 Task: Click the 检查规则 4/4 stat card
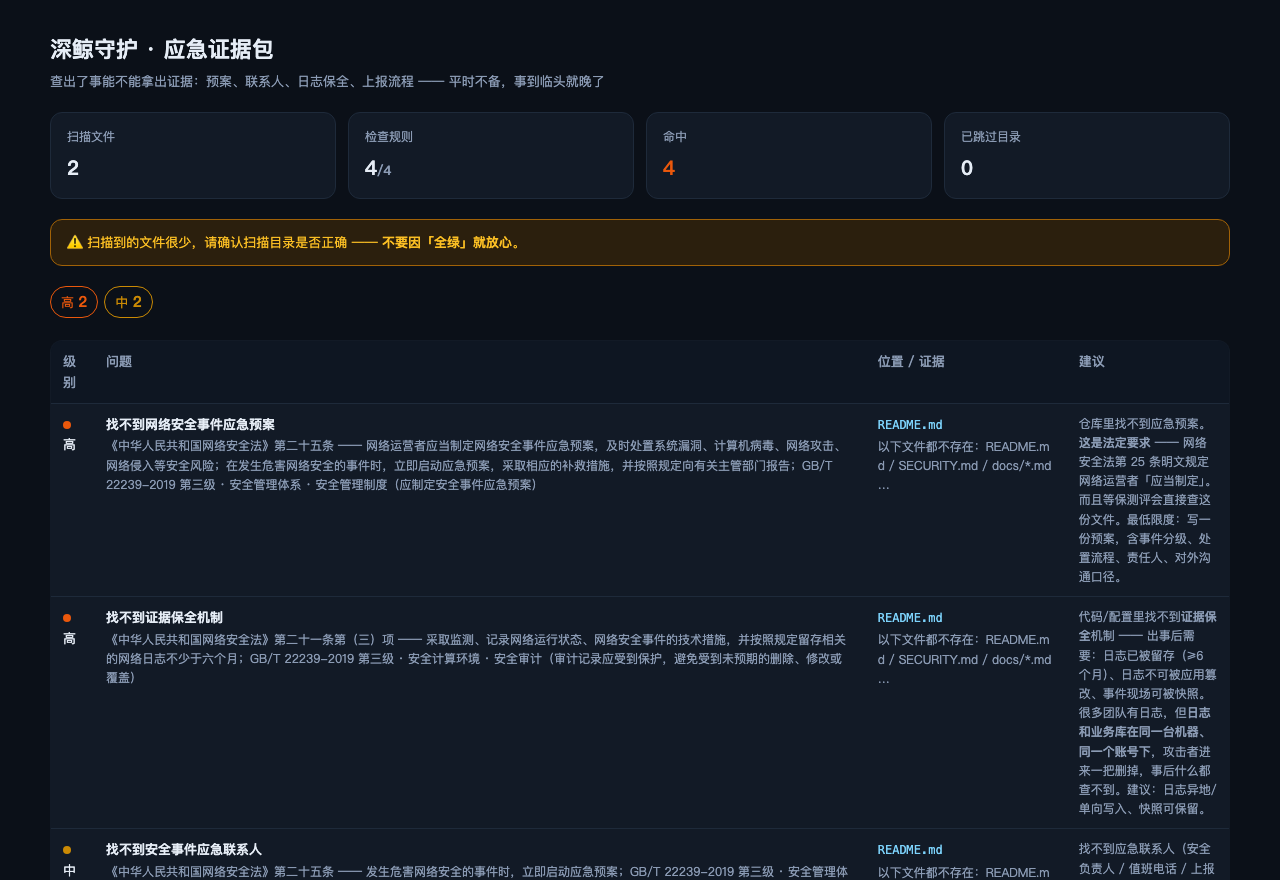(x=491, y=155)
